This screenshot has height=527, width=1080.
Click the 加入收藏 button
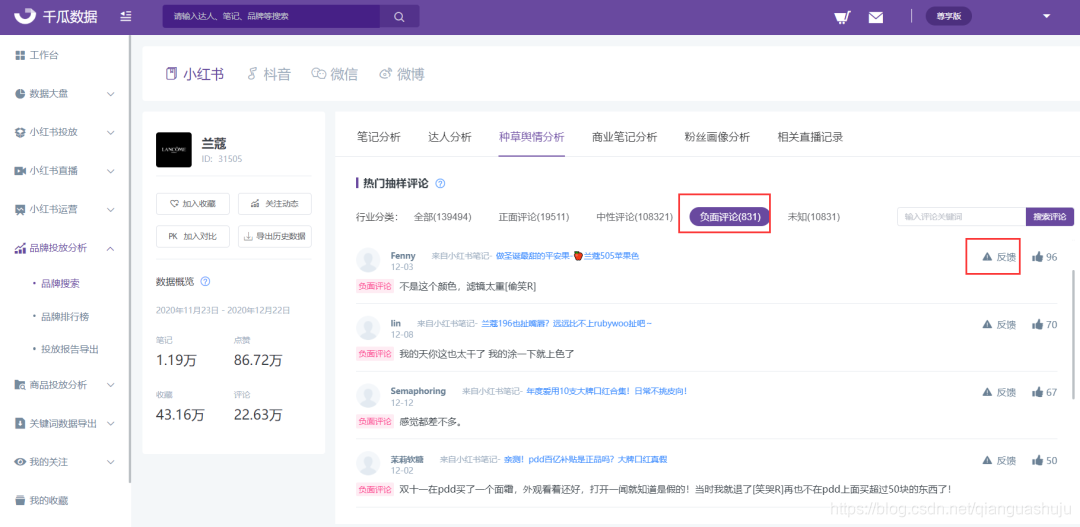click(x=192, y=204)
